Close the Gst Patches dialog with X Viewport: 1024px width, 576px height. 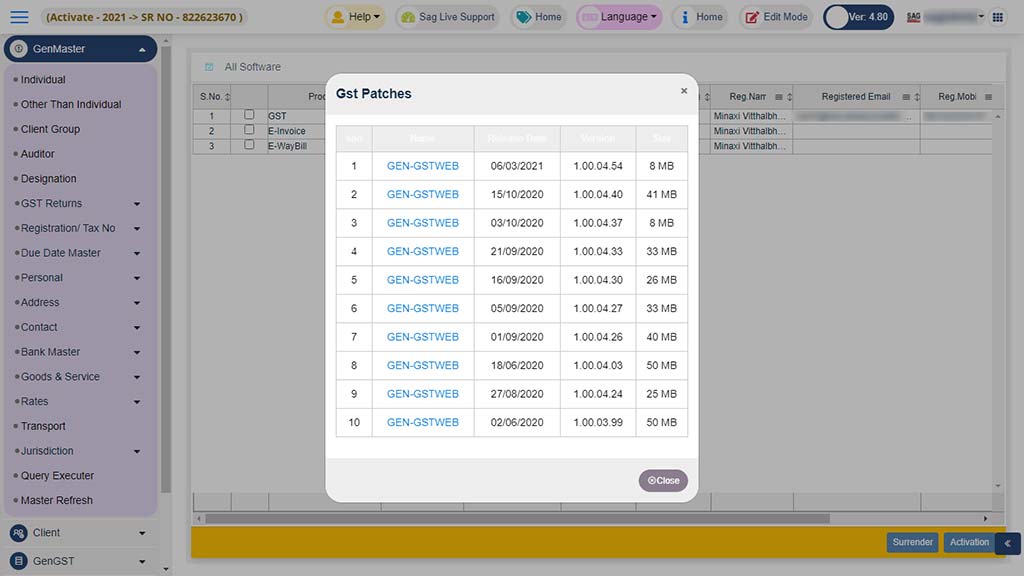point(684,91)
